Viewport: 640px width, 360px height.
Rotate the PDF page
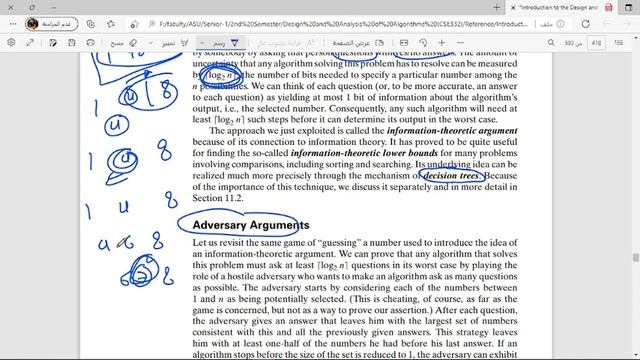click(423, 42)
